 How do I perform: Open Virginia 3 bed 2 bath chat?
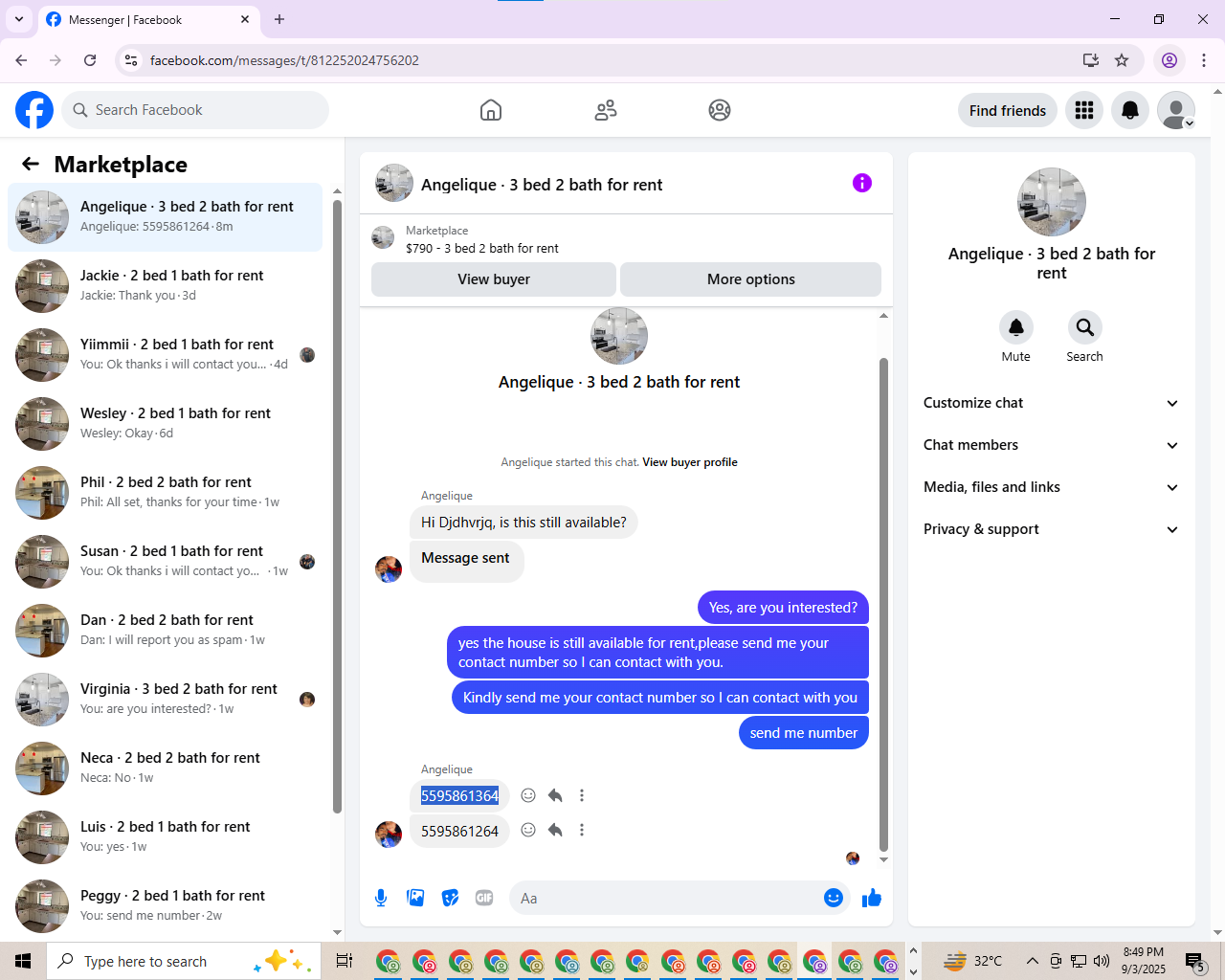[x=166, y=700]
